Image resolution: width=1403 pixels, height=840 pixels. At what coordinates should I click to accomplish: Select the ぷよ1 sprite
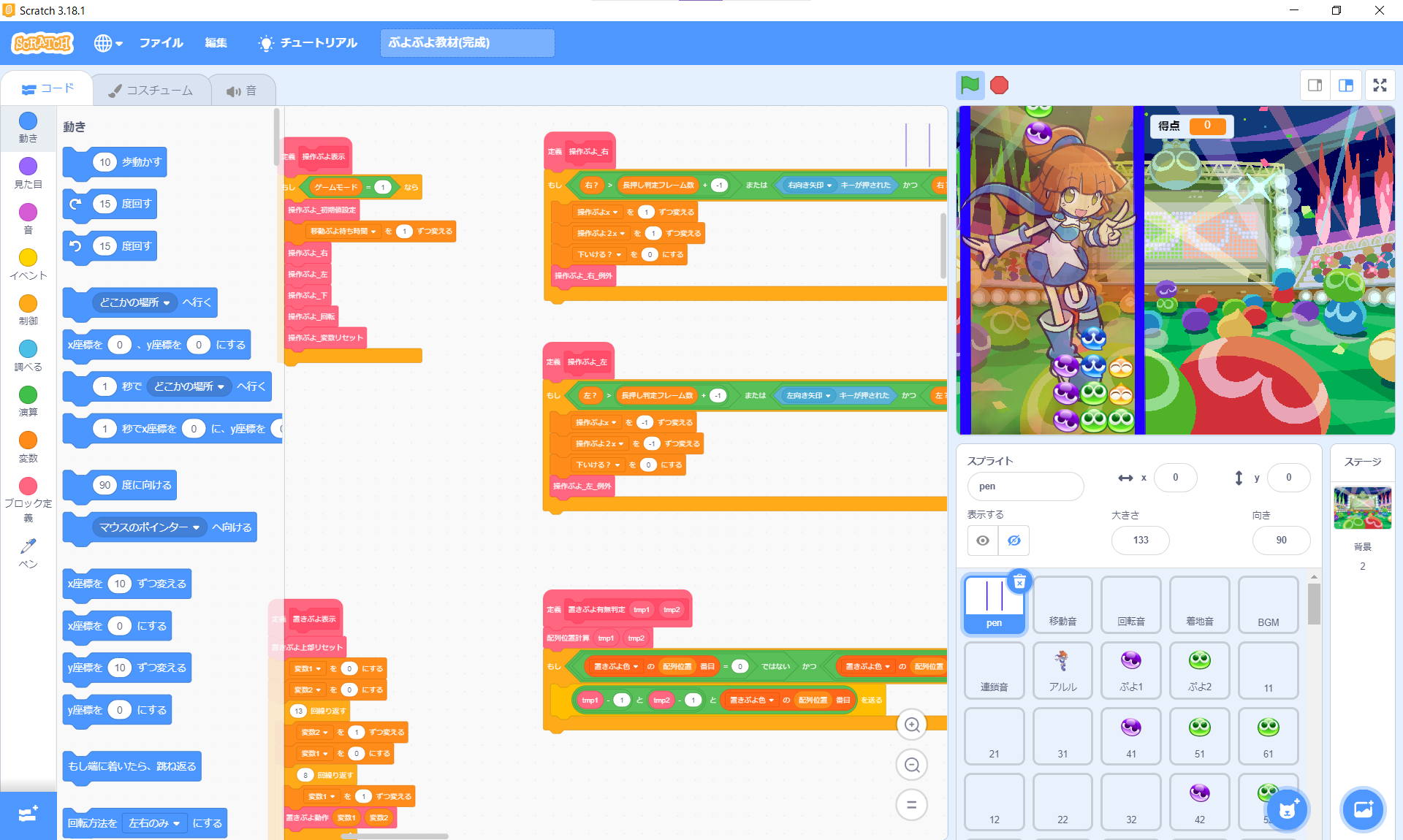point(1131,671)
